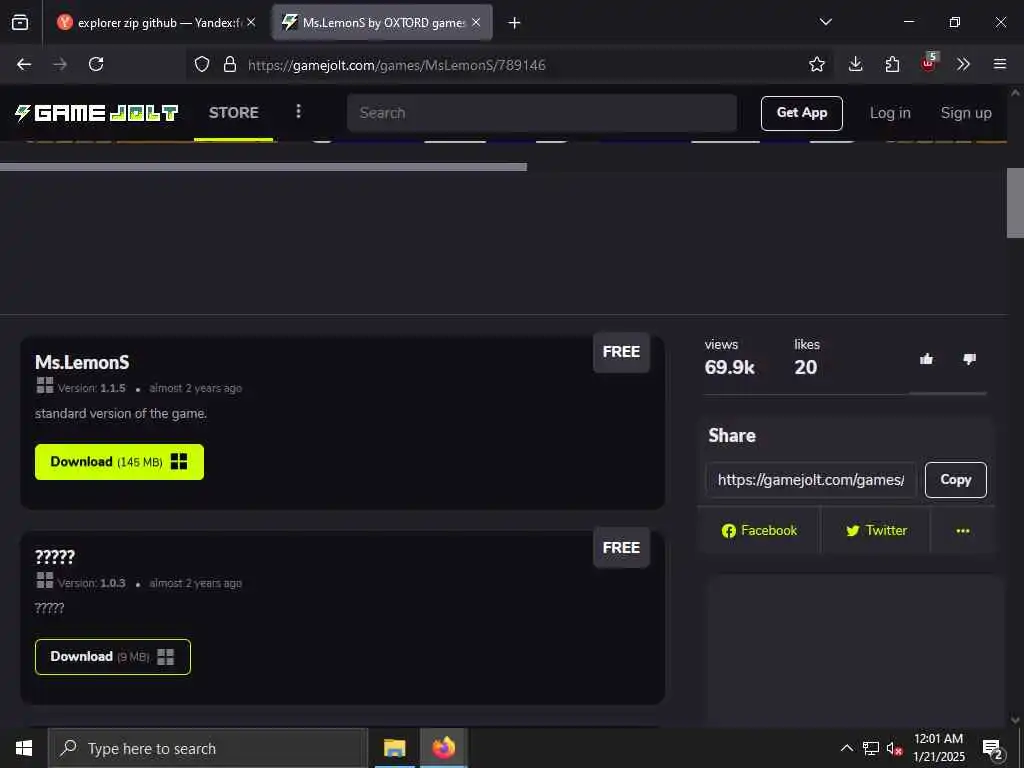The image size is (1024, 768).
Task: Open the taskbar clock and date
Action: (x=938, y=748)
